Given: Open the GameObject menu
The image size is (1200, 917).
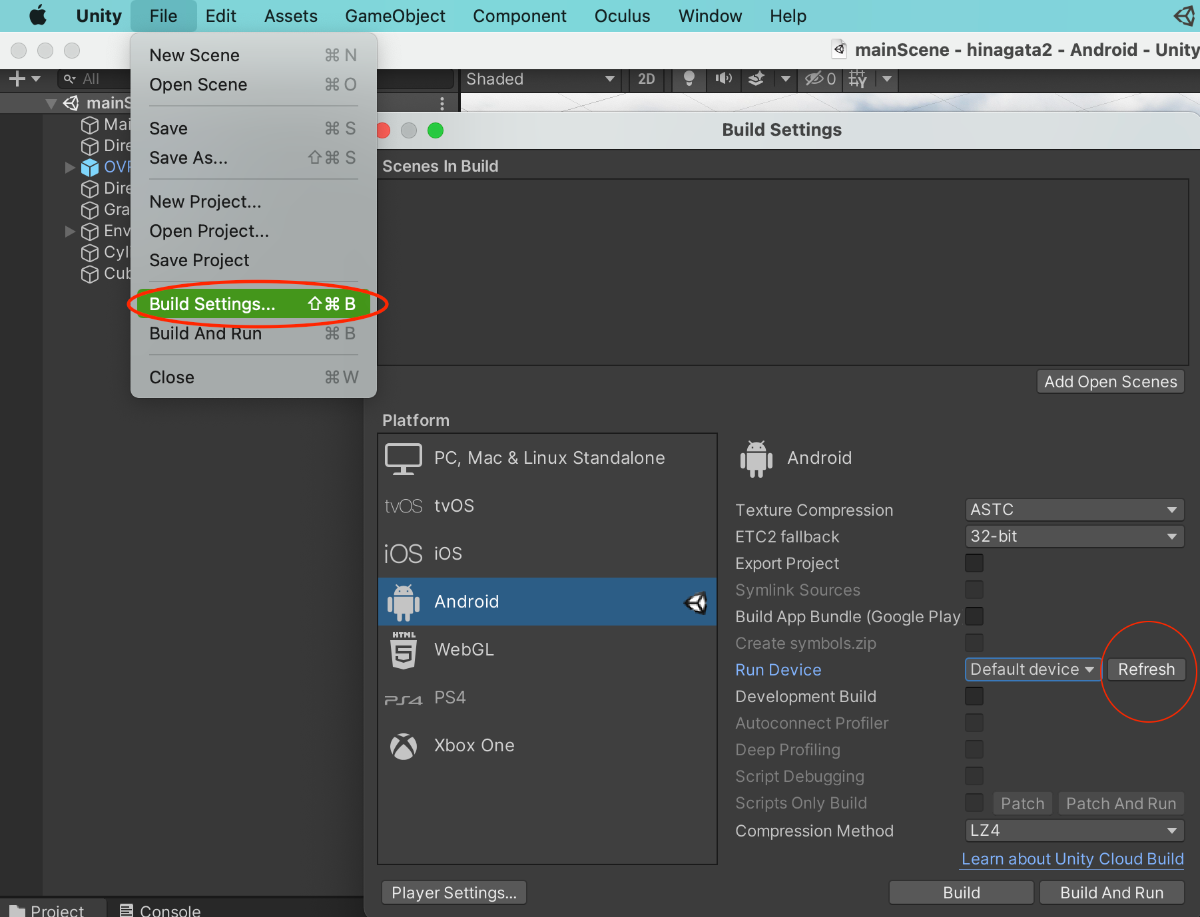Looking at the screenshot, I should (395, 16).
